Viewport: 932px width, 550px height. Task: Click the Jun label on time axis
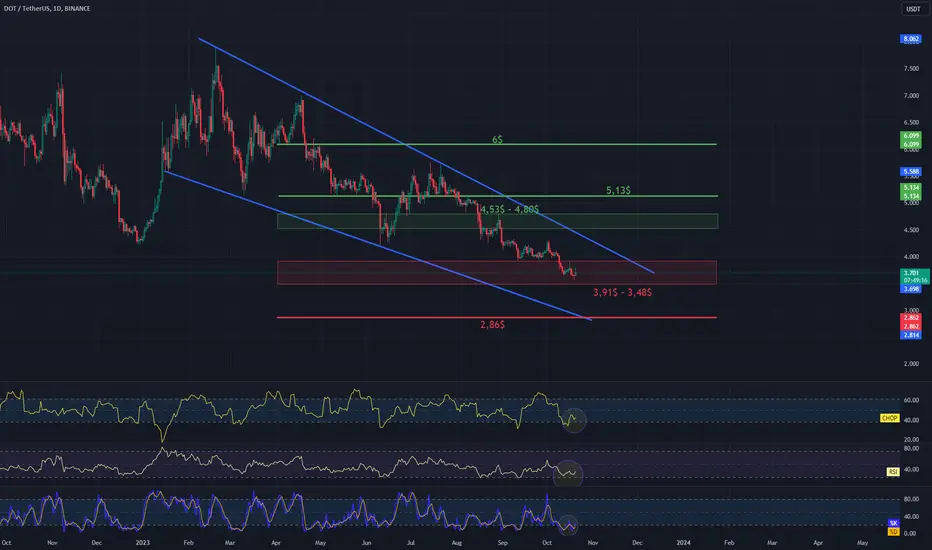pos(366,542)
